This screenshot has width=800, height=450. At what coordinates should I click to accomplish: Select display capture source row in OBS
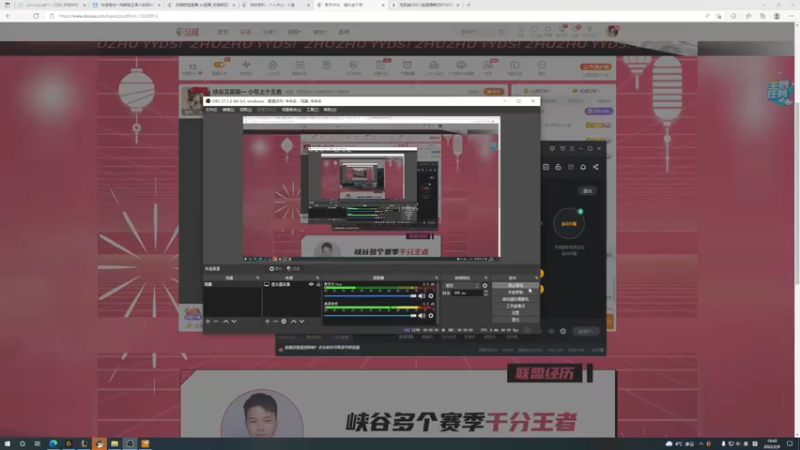pyautogui.click(x=292, y=284)
